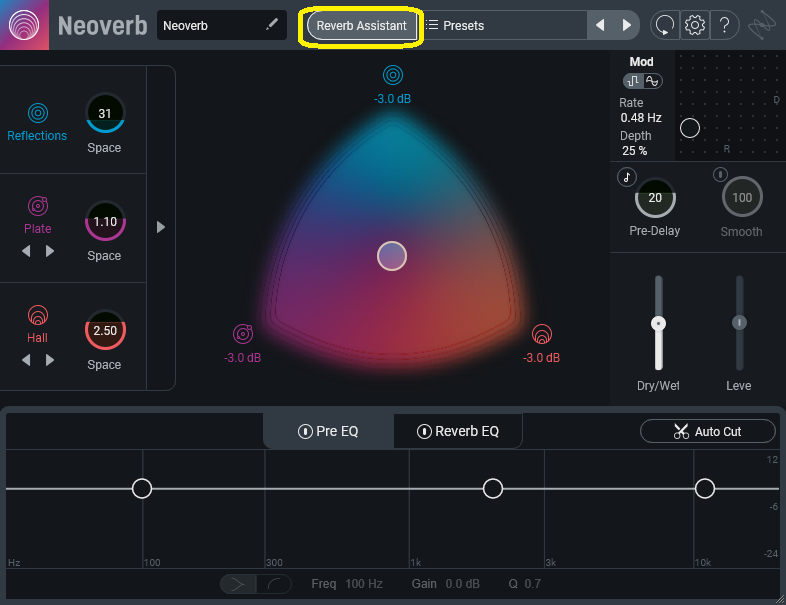Viewport: 786px width, 605px height.
Task: Toggle the Smooth enable button
Action: [x=719, y=176]
